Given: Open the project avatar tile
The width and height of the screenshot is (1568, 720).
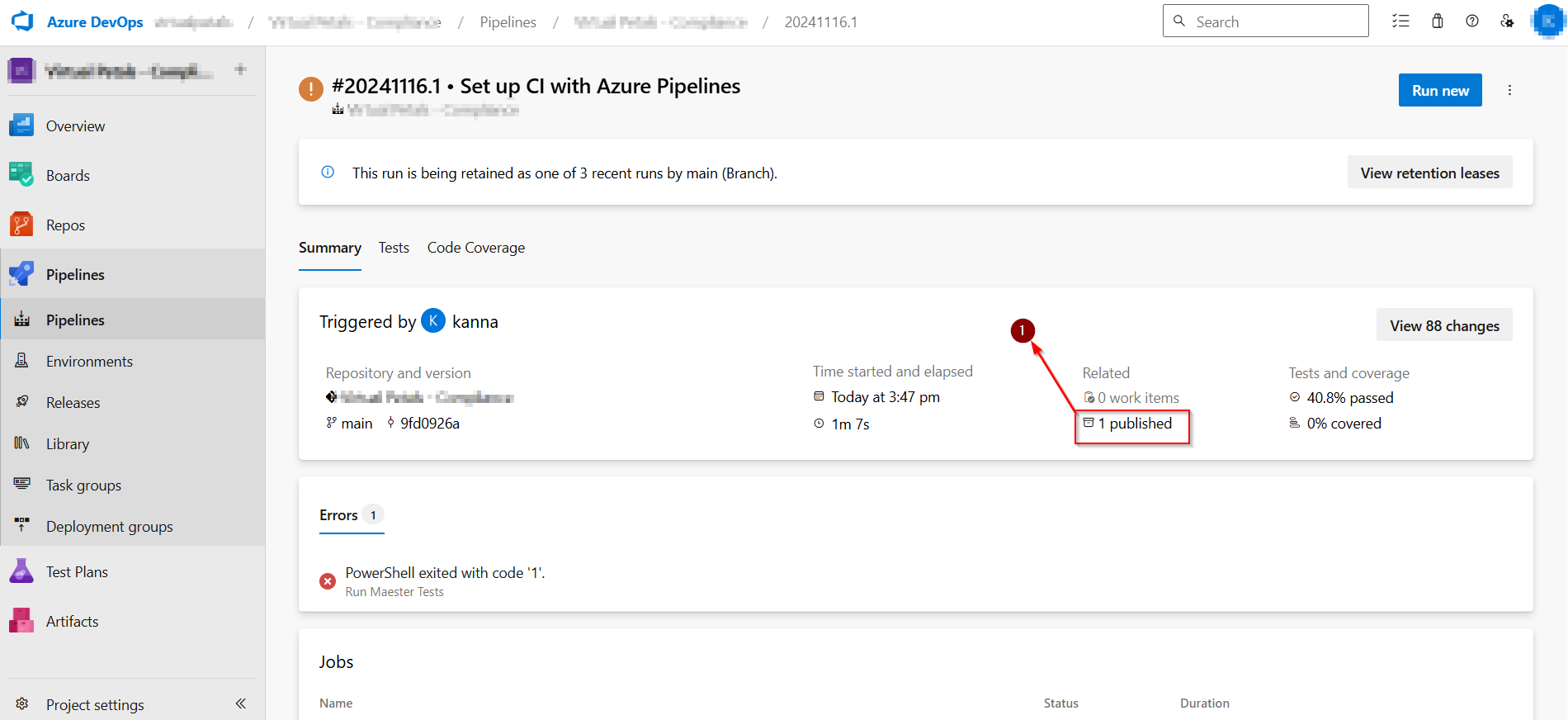Looking at the screenshot, I should click(x=21, y=70).
